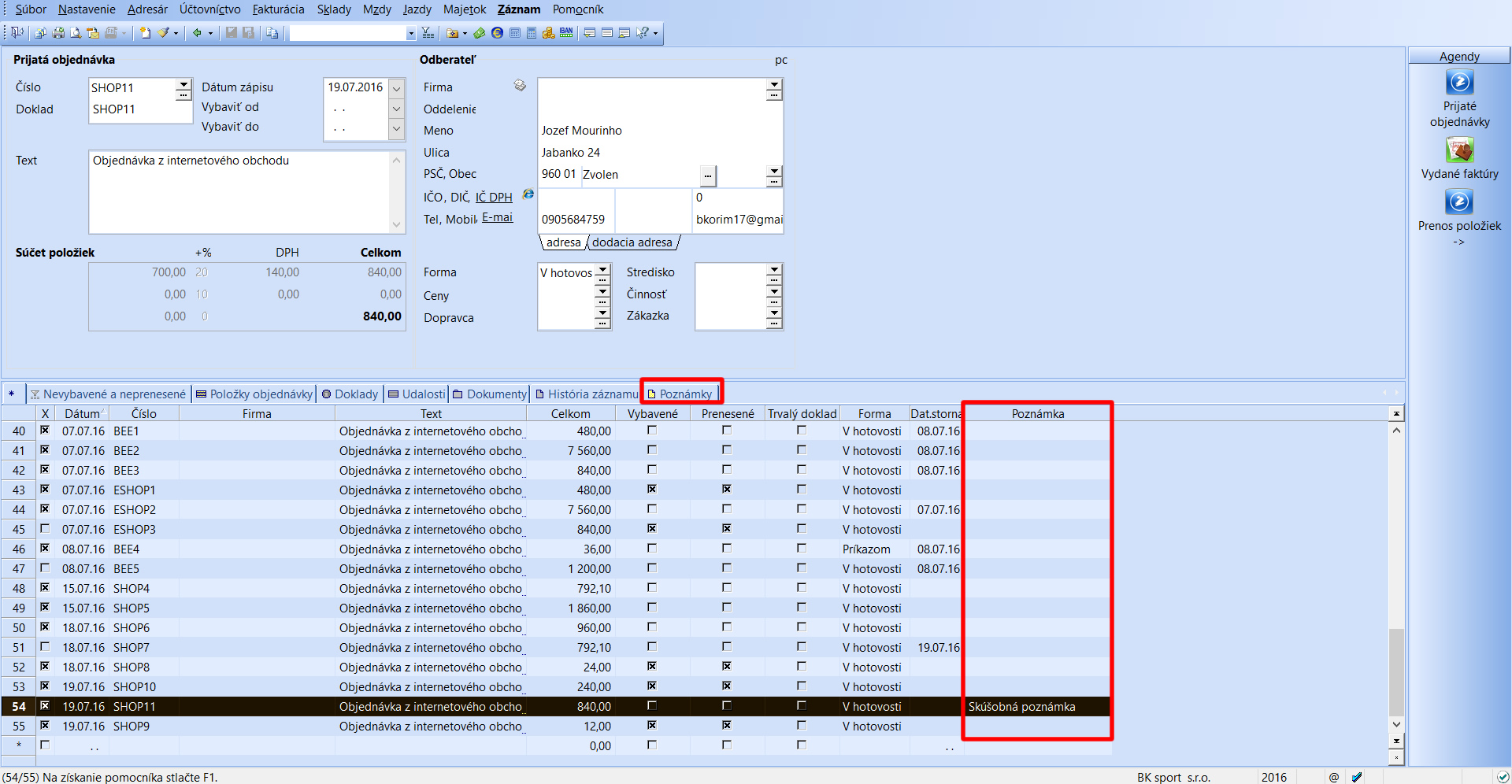Toggle X checkbox for row BEE1
Viewport: 1512px width, 784px height.
click(x=45, y=431)
